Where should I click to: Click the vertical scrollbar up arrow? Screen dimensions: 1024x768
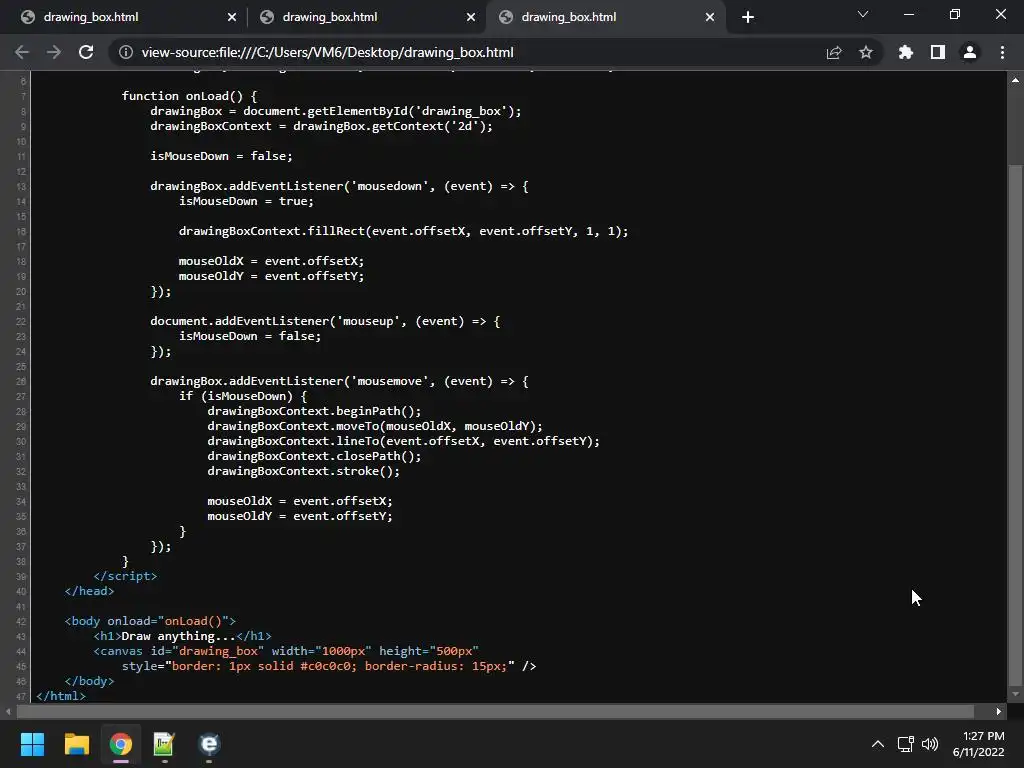click(x=1015, y=80)
